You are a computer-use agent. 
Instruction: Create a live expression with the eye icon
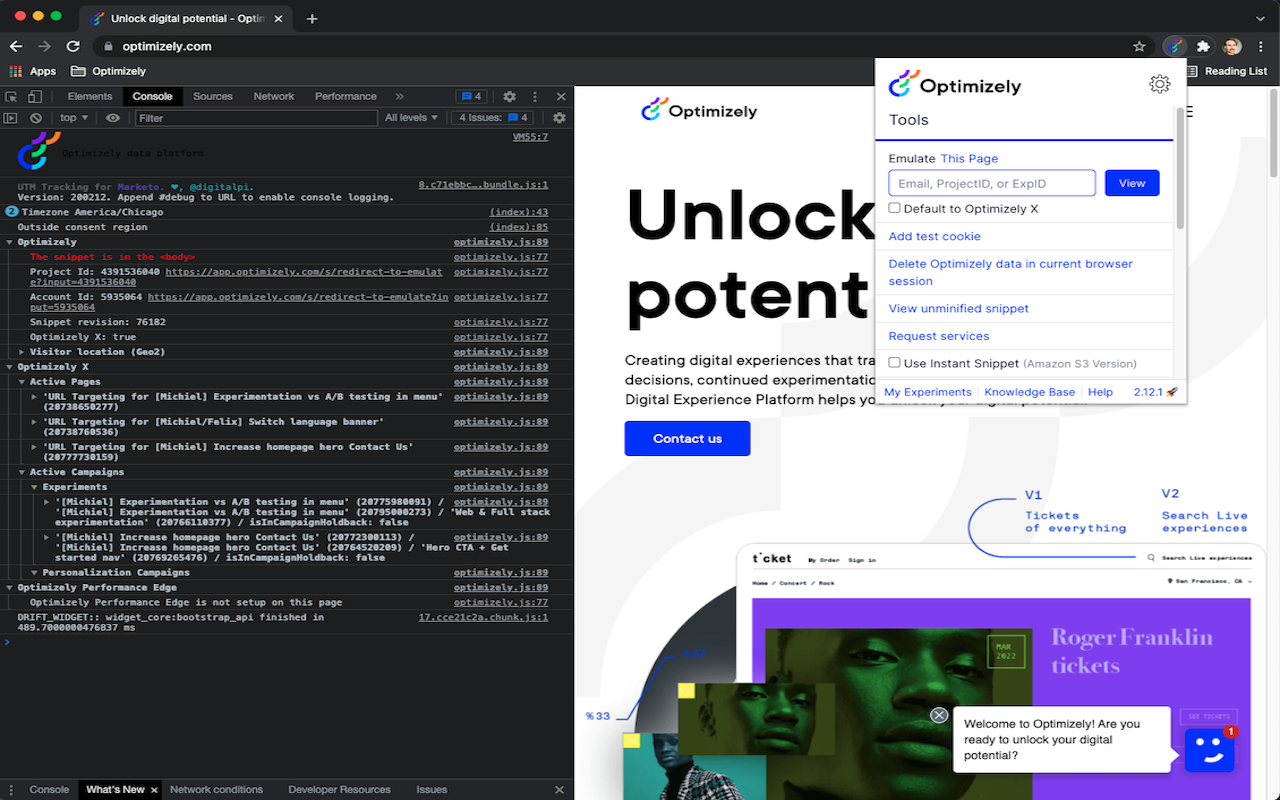click(x=112, y=118)
